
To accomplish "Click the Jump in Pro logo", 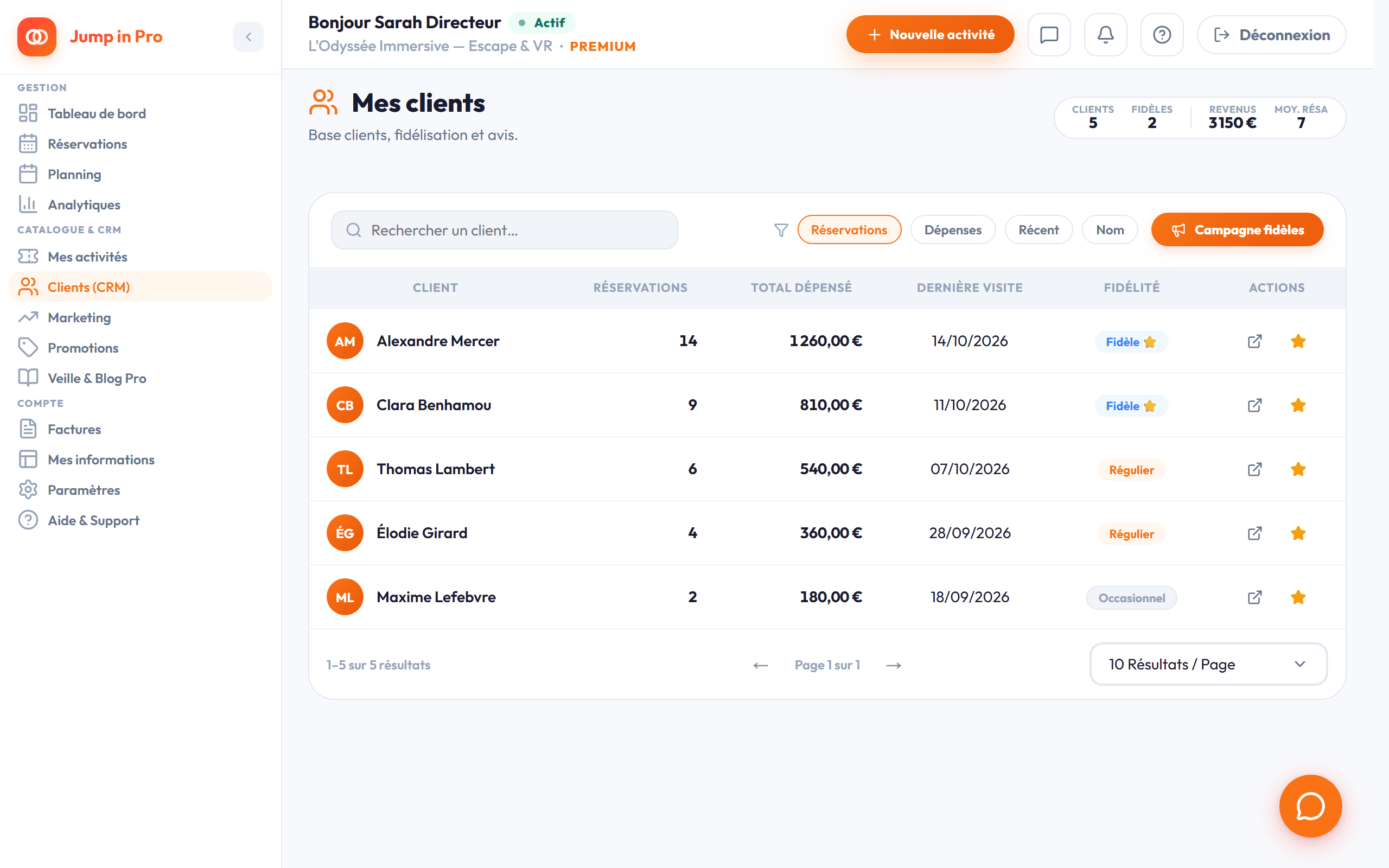I will click(x=37, y=37).
